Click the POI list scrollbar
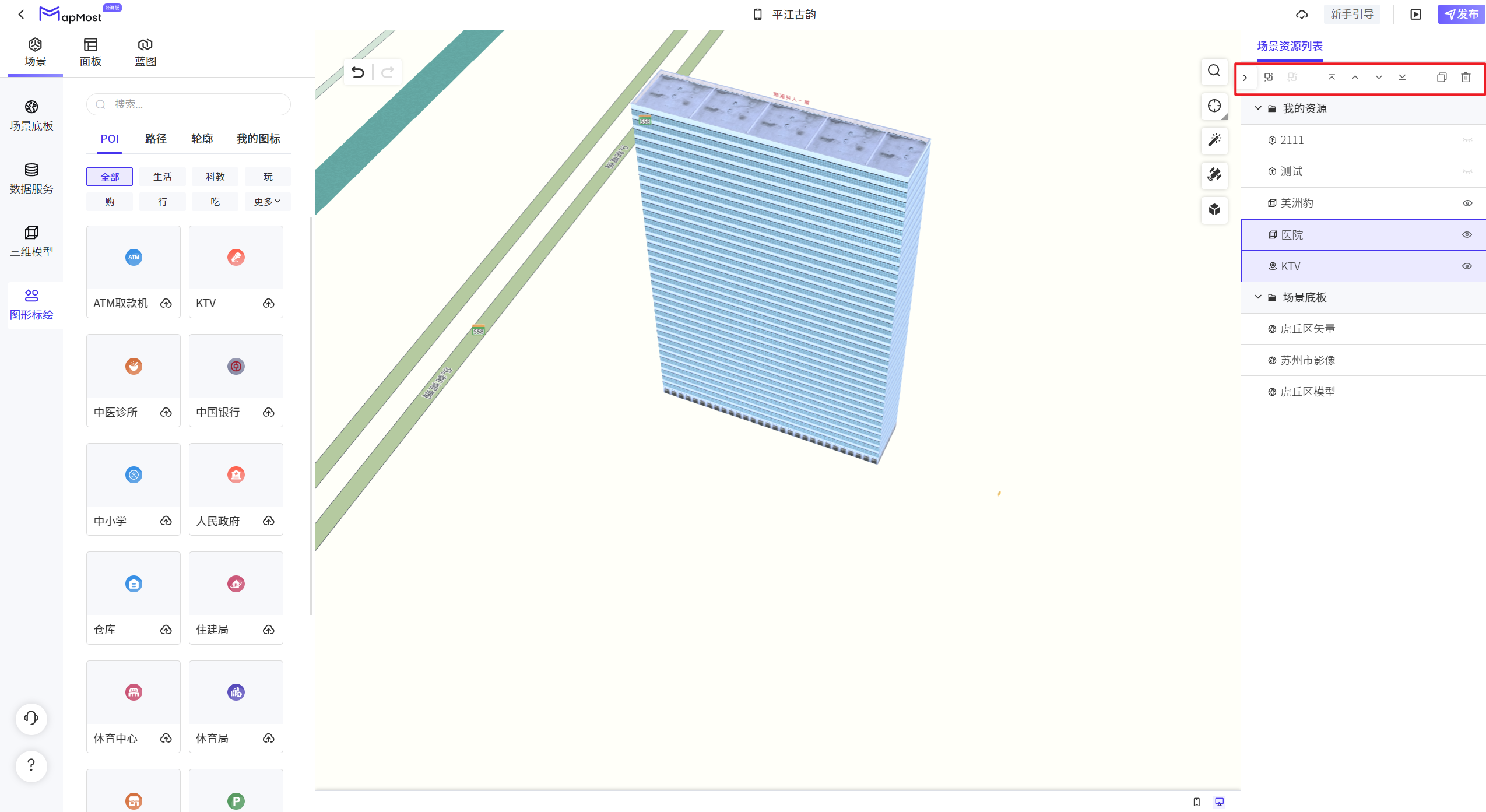Viewport: 1486px width, 812px height. [311, 416]
